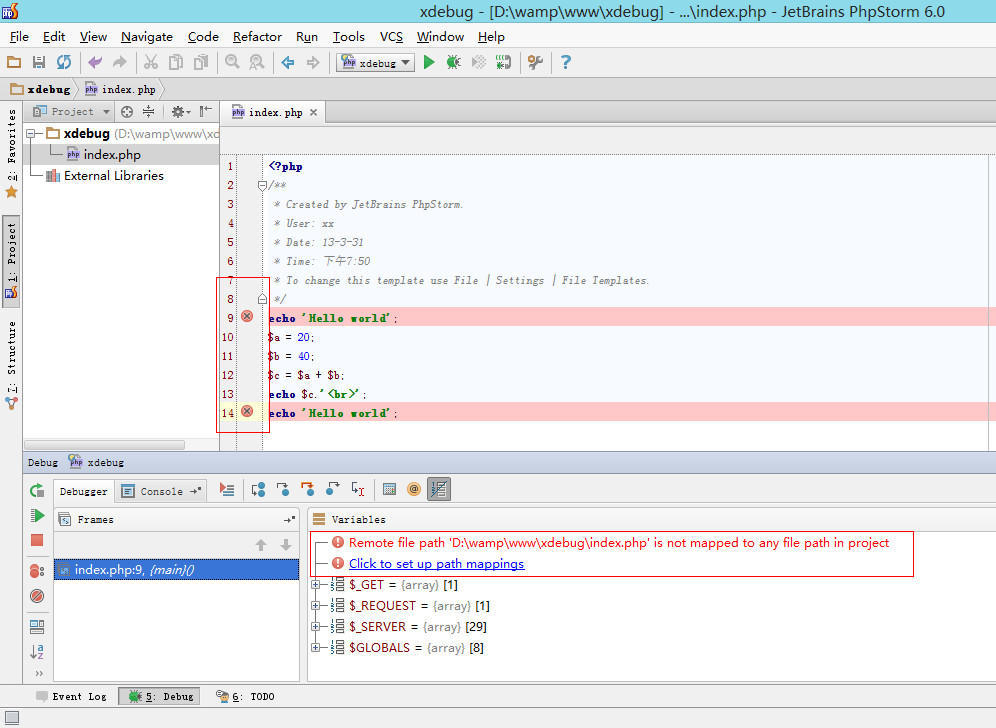Click Show Execution Point icon
This screenshot has height=728, width=996.
[x=227, y=489]
